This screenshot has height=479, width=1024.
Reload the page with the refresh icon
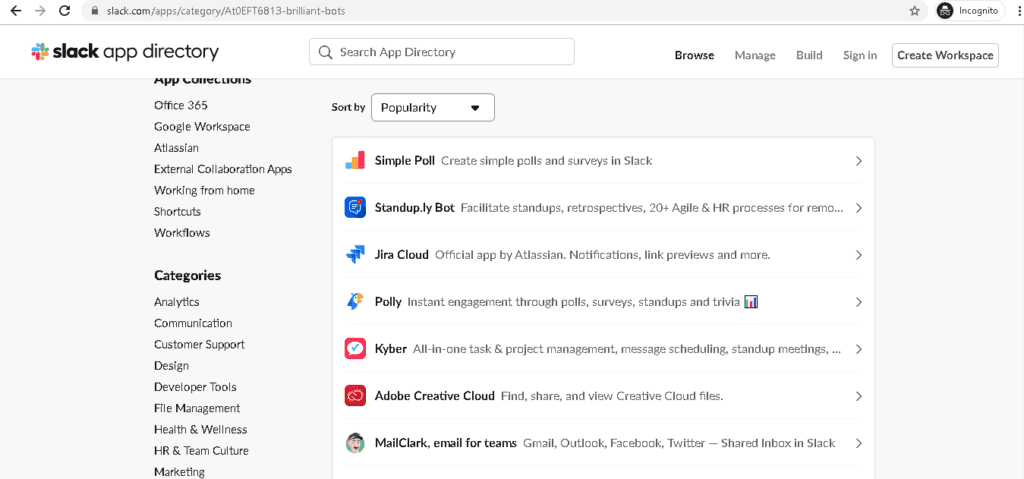tap(64, 11)
